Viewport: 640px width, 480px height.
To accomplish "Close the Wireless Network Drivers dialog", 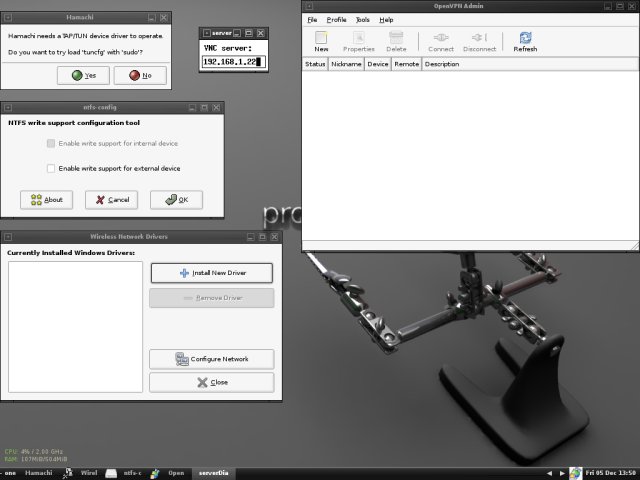I will click(x=212, y=382).
